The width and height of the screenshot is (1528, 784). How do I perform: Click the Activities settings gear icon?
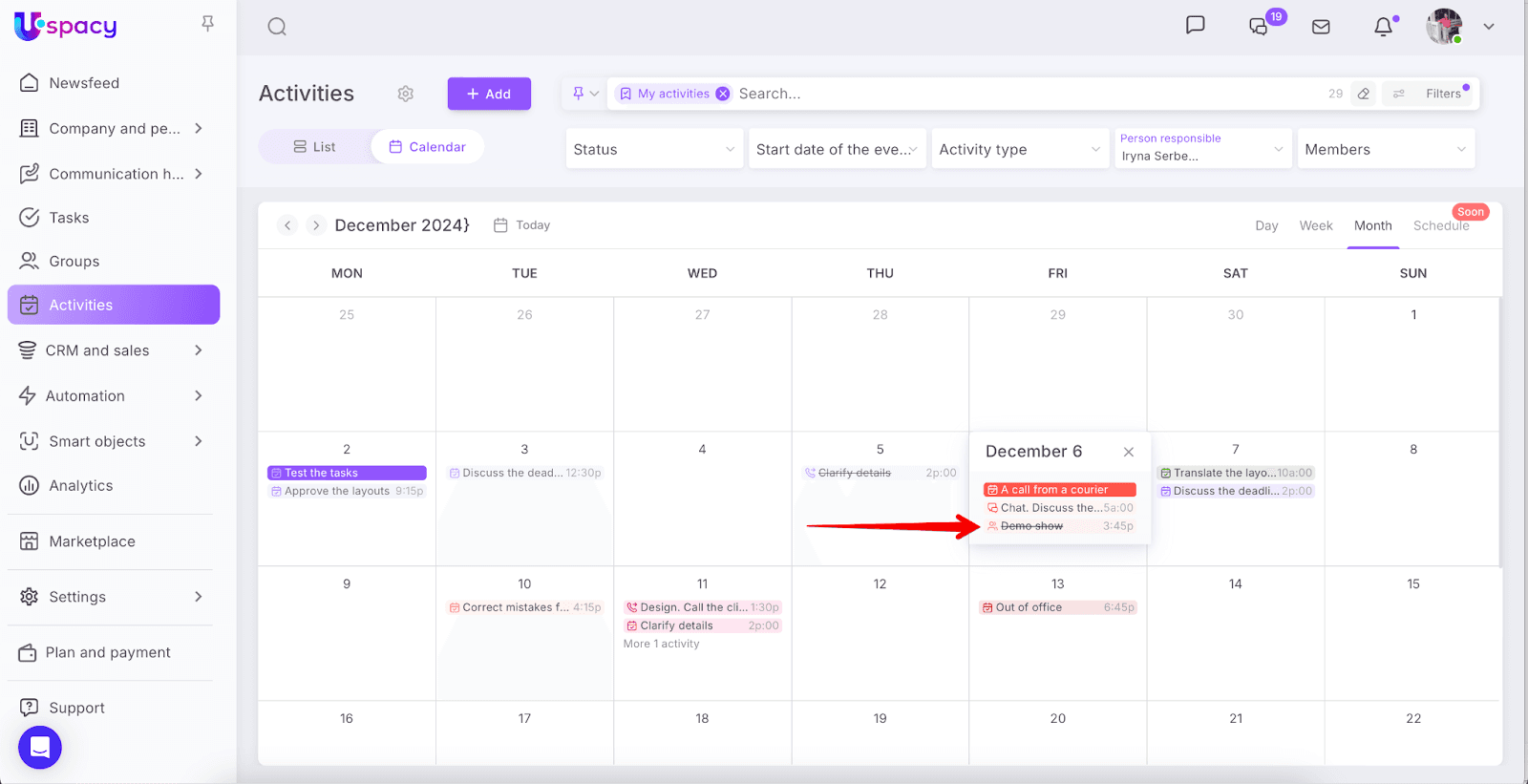point(406,94)
